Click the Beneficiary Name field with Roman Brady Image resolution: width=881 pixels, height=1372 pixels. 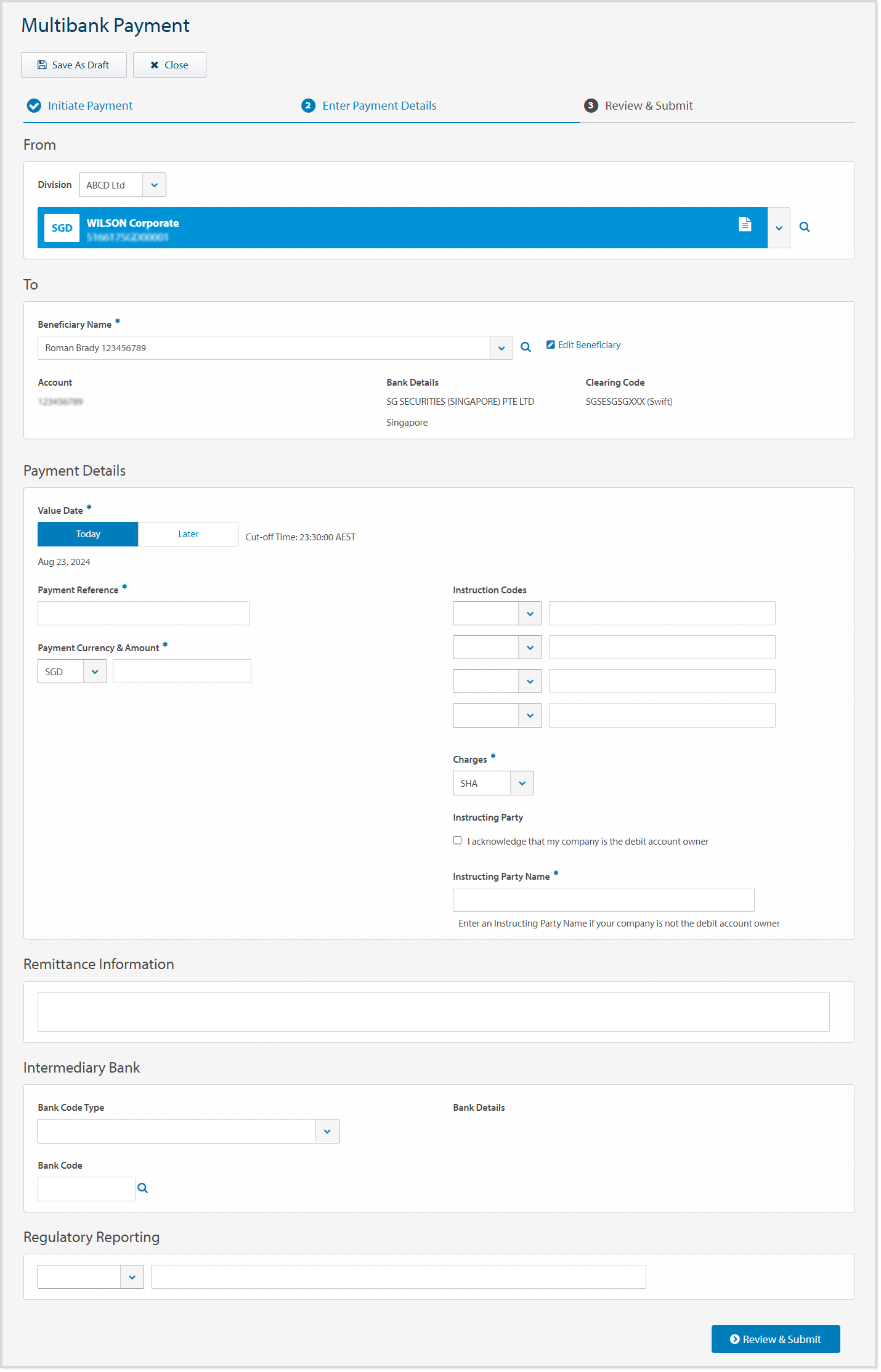[264, 348]
